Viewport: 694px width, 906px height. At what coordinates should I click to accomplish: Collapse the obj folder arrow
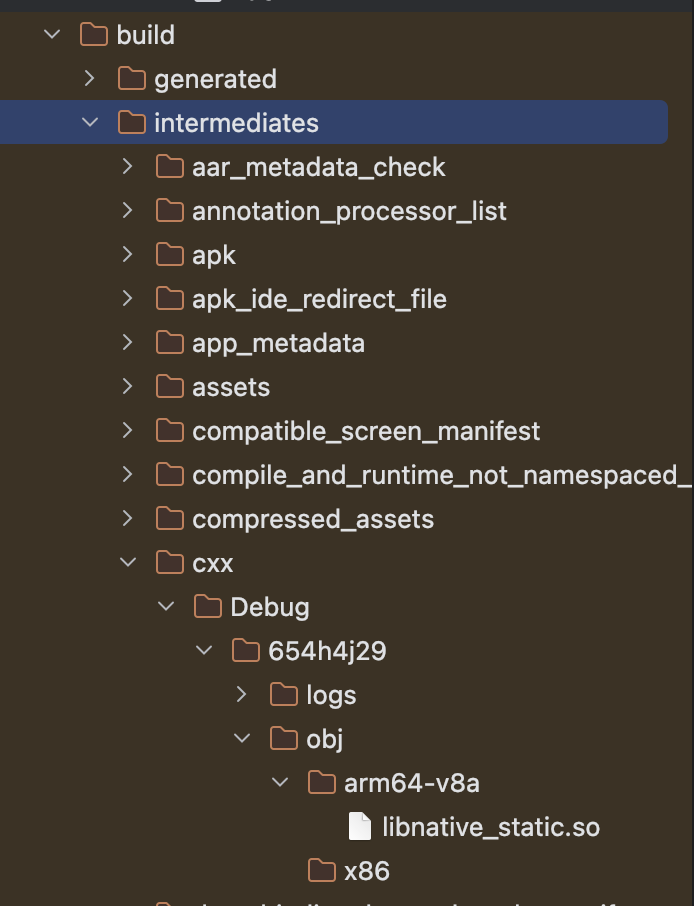242,739
